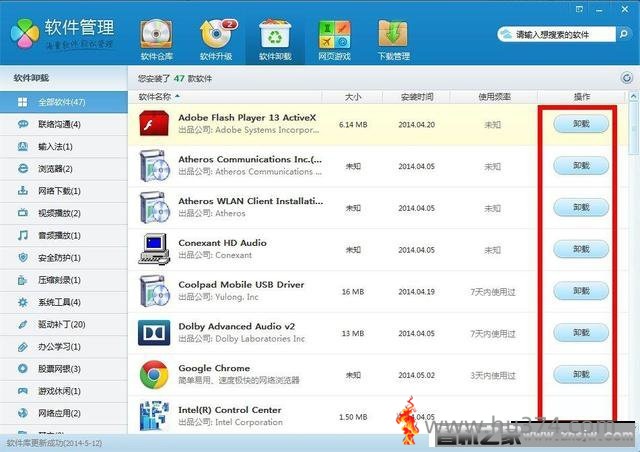Image resolution: width=640 pixels, height=452 pixels.
Task: Click the Conexant HD Audio computer icon
Action: [154, 249]
